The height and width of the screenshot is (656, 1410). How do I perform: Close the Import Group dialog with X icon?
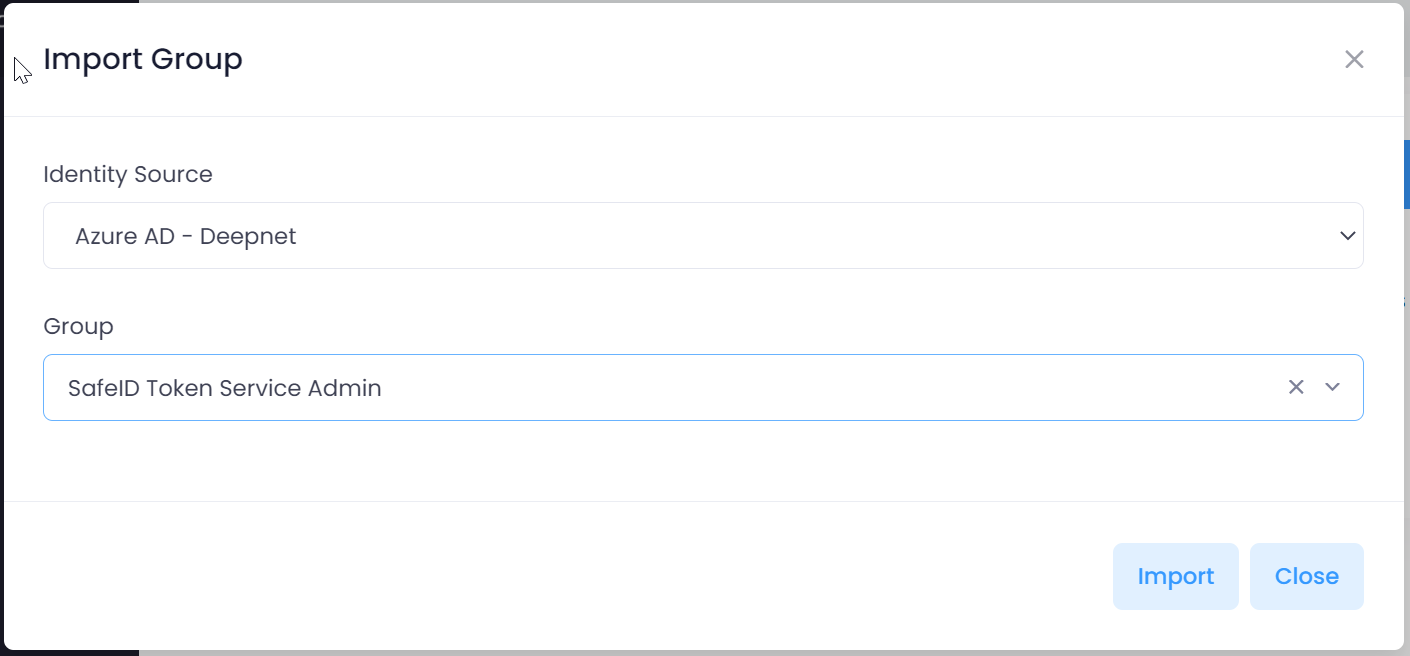click(x=1354, y=59)
